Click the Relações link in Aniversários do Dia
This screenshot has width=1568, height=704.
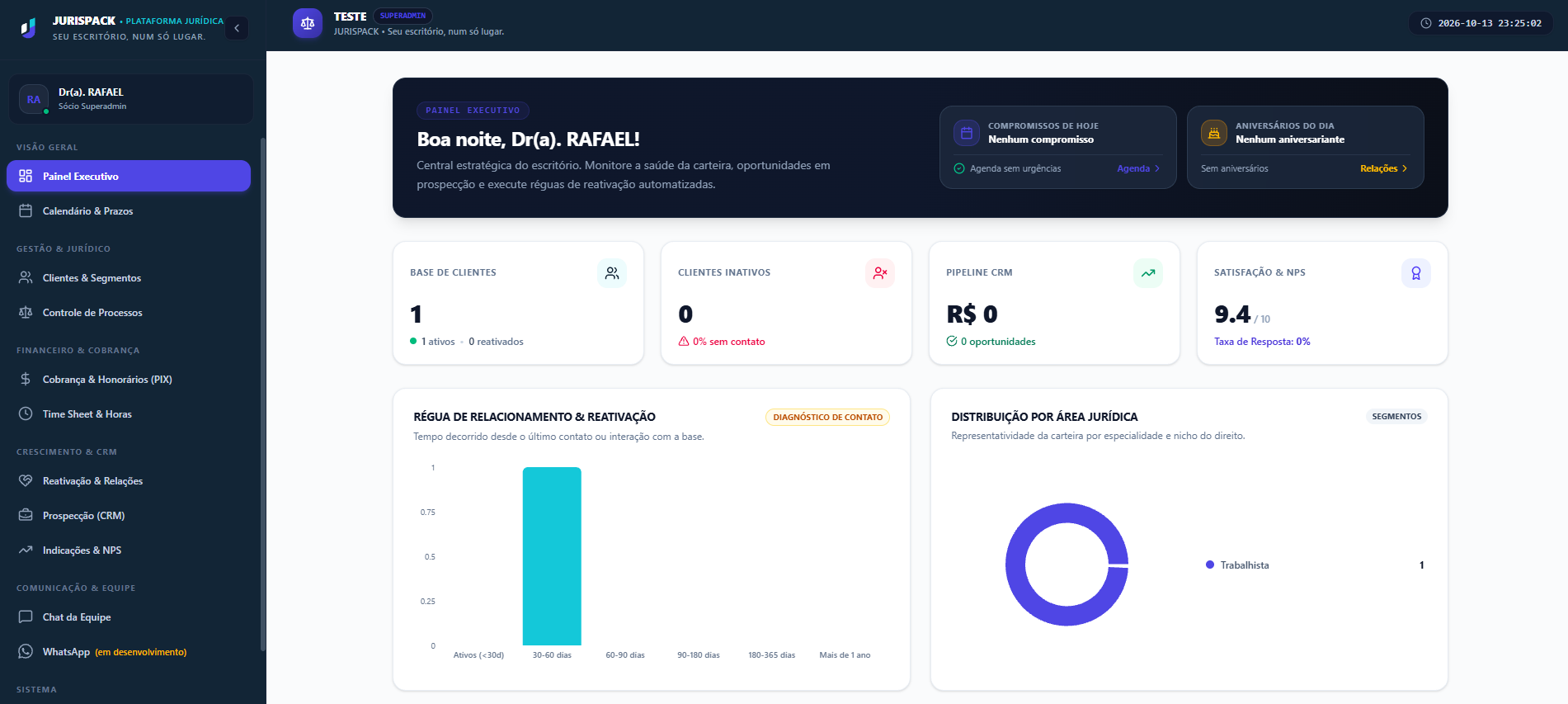[1383, 168]
